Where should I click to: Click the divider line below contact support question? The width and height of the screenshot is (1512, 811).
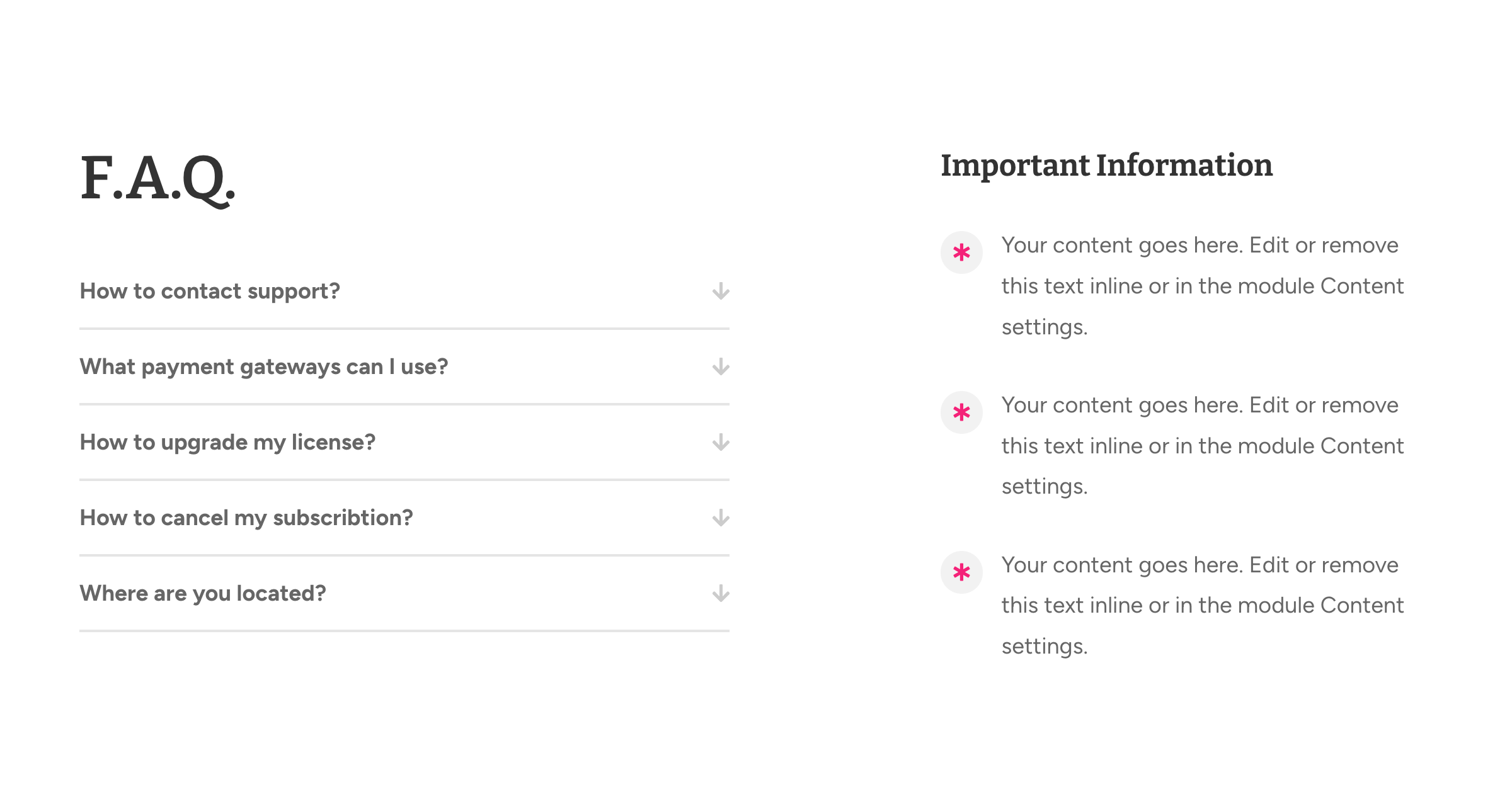404,329
